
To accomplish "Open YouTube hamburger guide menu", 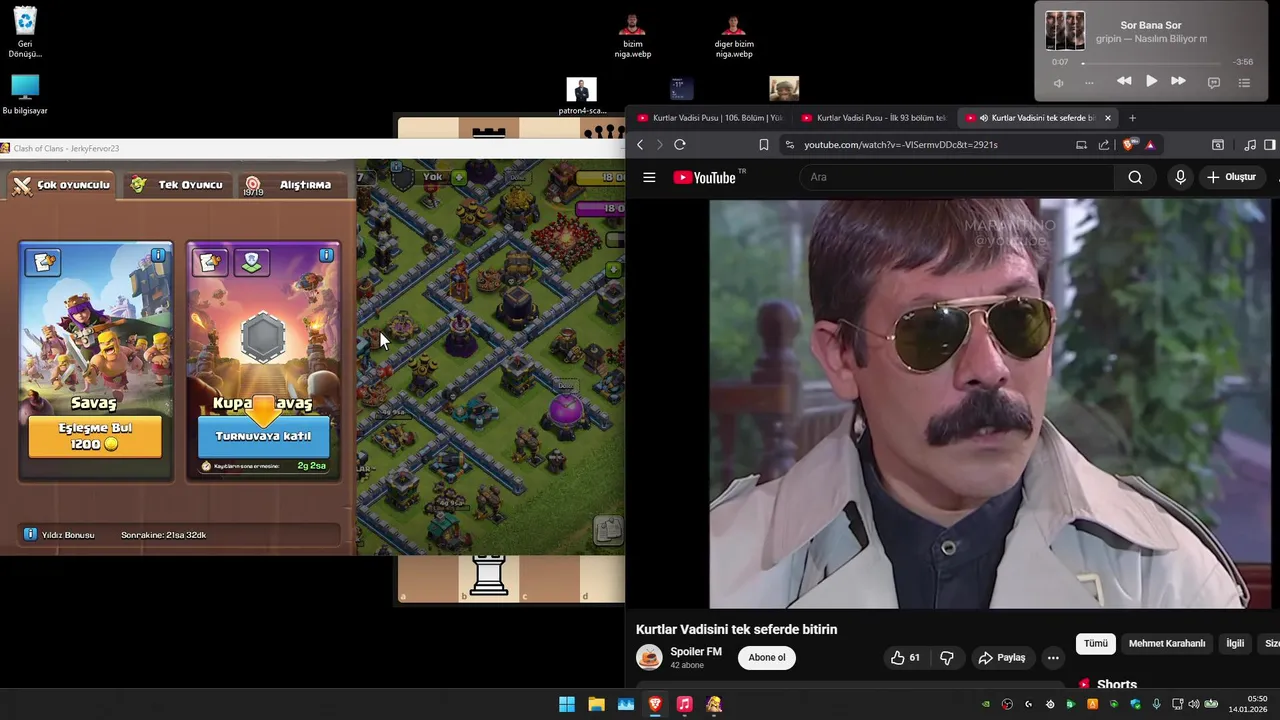I will (x=649, y=177).
